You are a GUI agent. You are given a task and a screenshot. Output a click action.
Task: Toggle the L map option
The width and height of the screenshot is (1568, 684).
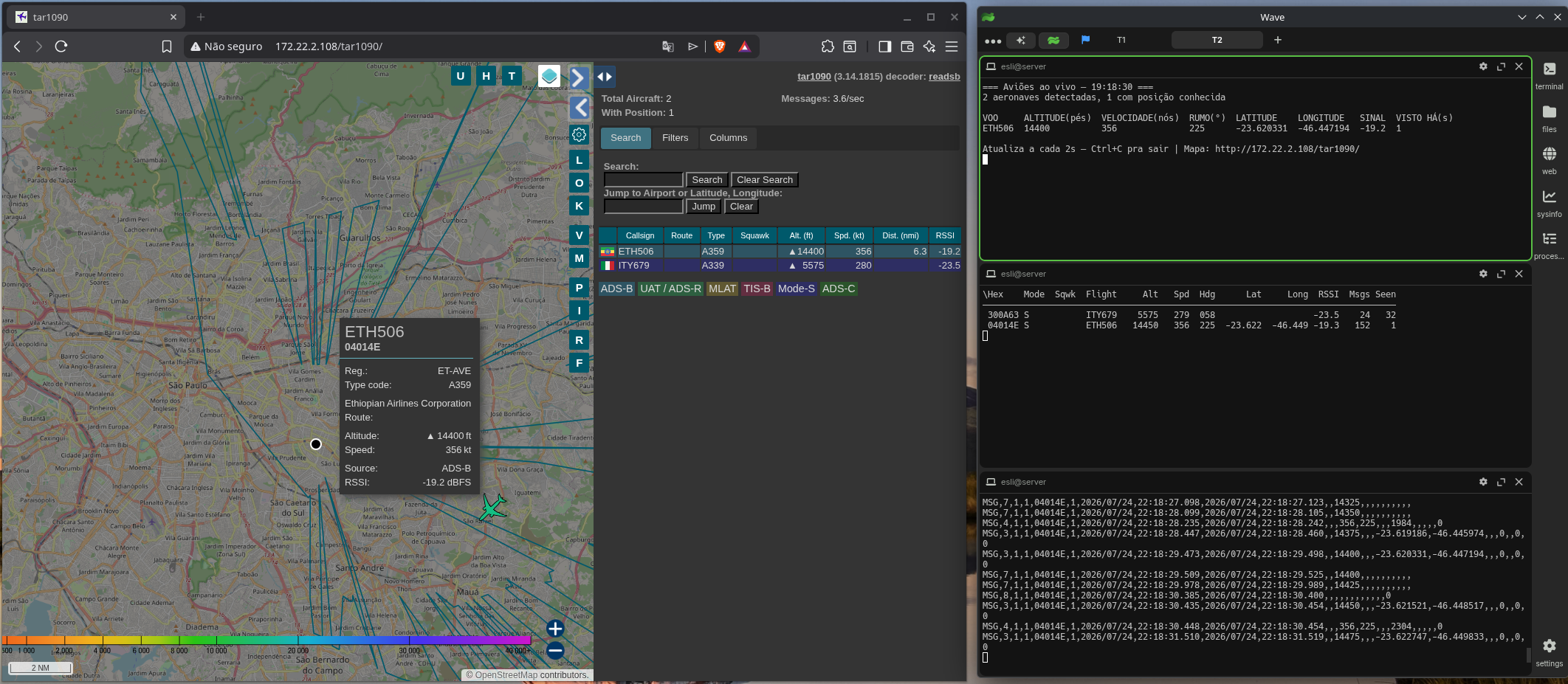coord(580,160)
